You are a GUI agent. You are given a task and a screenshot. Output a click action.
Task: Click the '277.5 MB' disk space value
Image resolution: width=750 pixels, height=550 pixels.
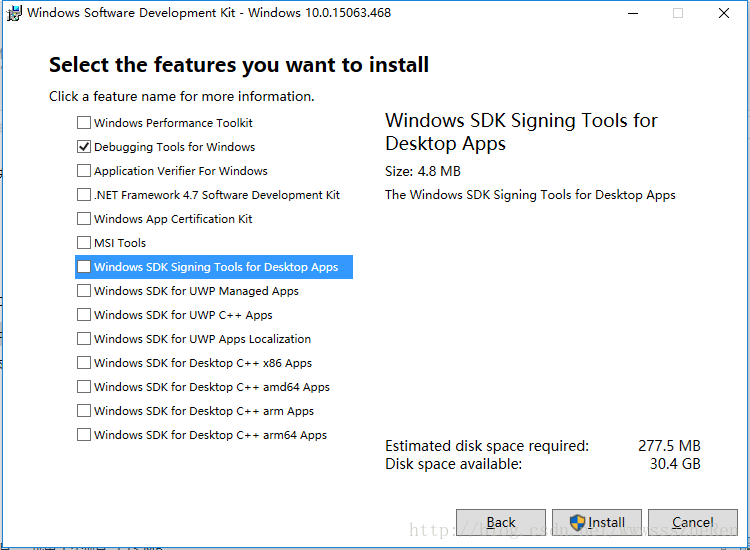(669, 446)
